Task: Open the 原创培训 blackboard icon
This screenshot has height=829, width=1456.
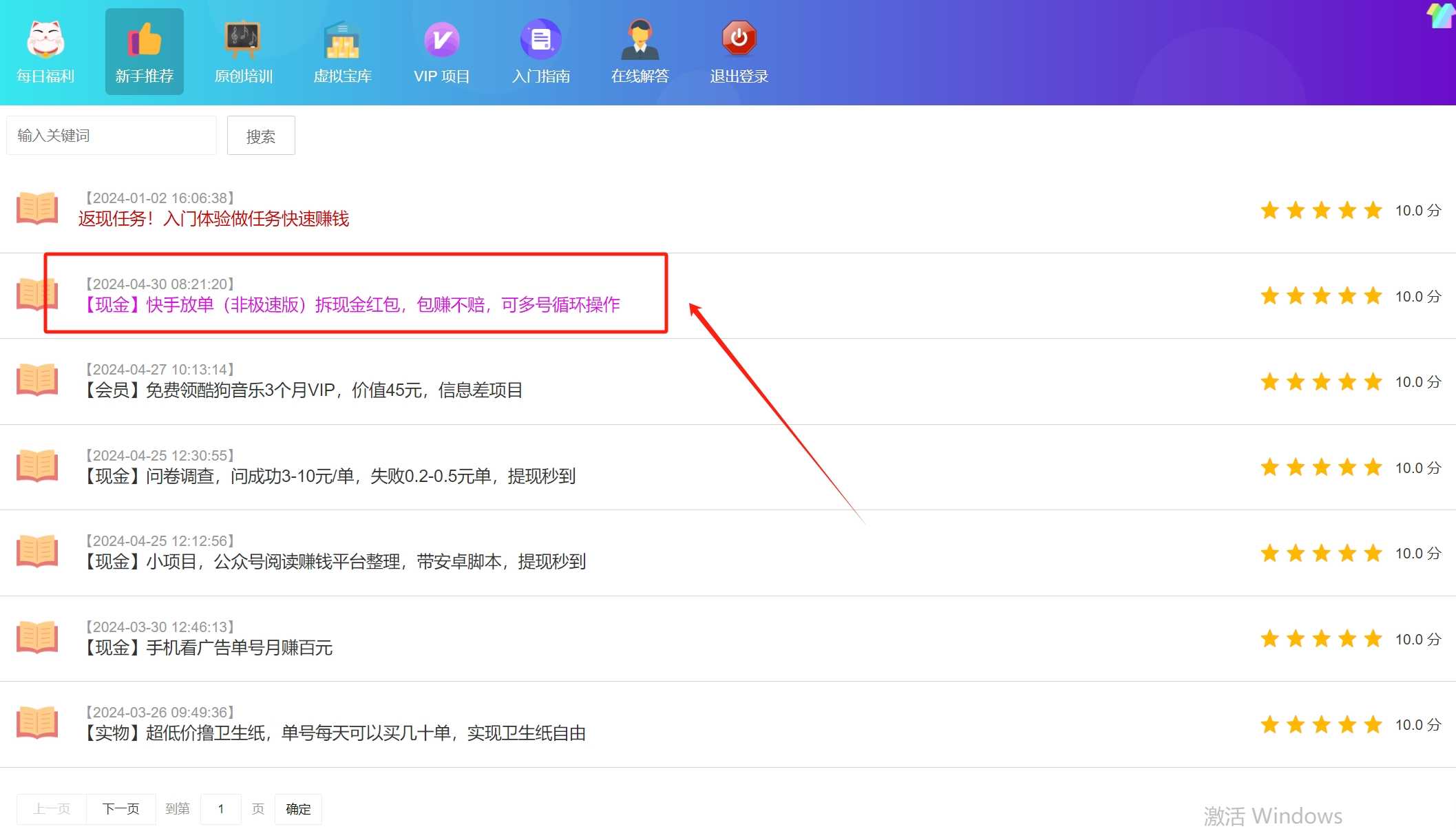Action: 243,39
